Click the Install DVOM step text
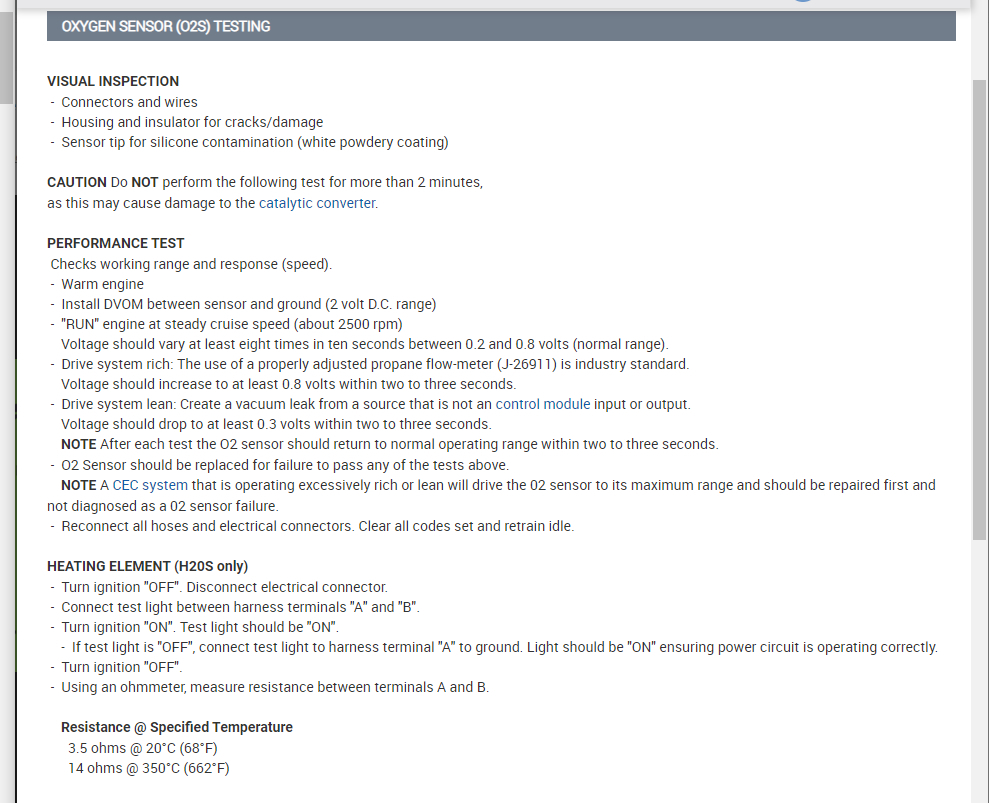 tap(248, 304)
